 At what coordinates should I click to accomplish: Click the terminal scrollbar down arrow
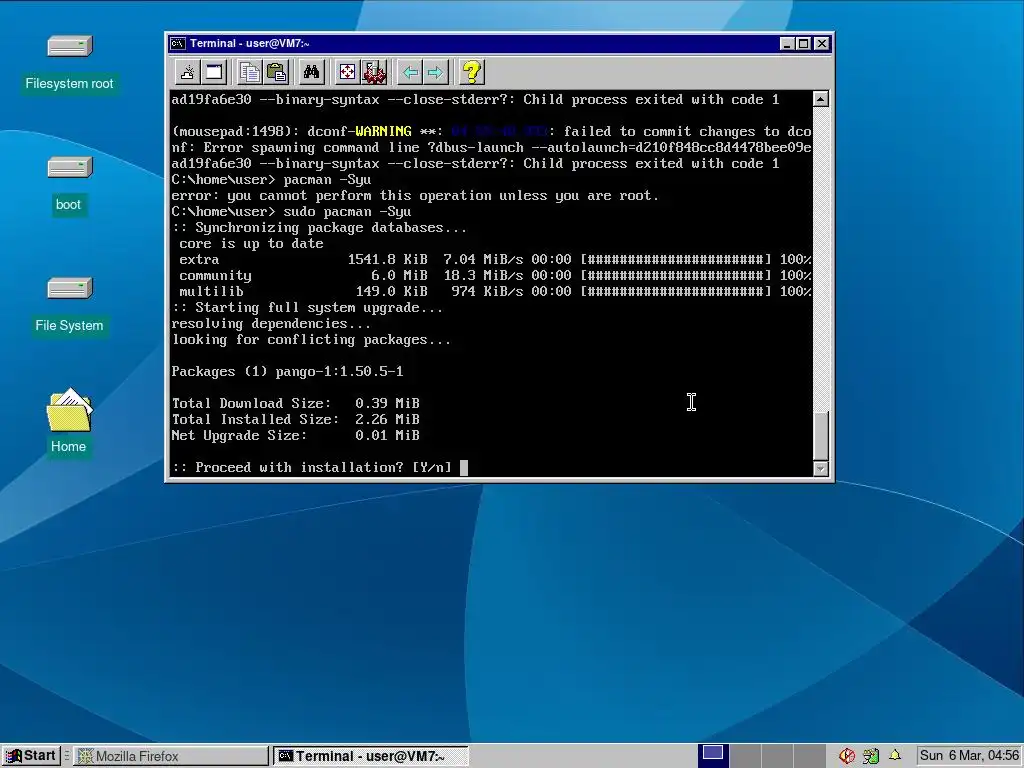[x=821, y=468]
